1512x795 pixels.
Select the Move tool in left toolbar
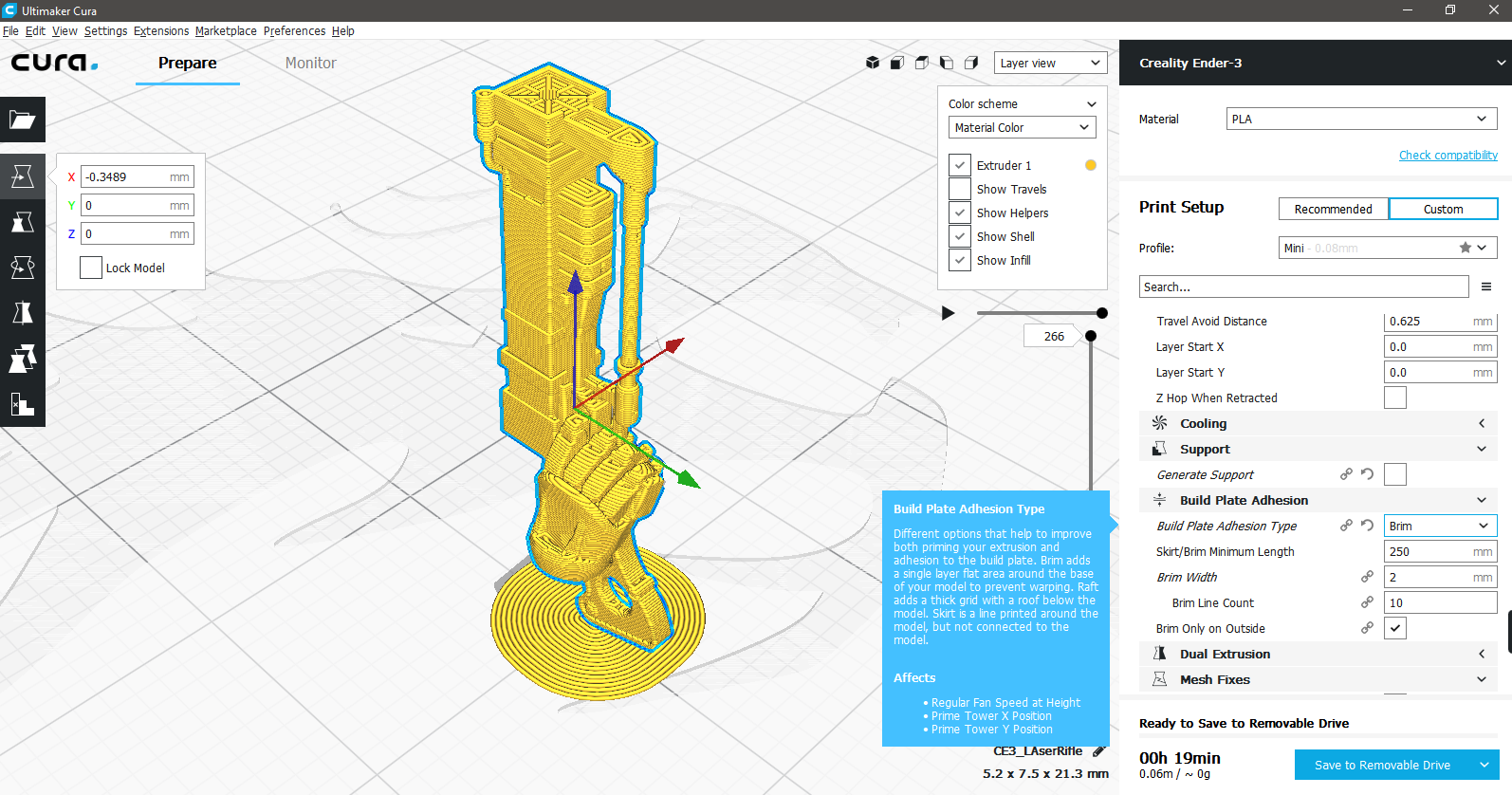23,176
